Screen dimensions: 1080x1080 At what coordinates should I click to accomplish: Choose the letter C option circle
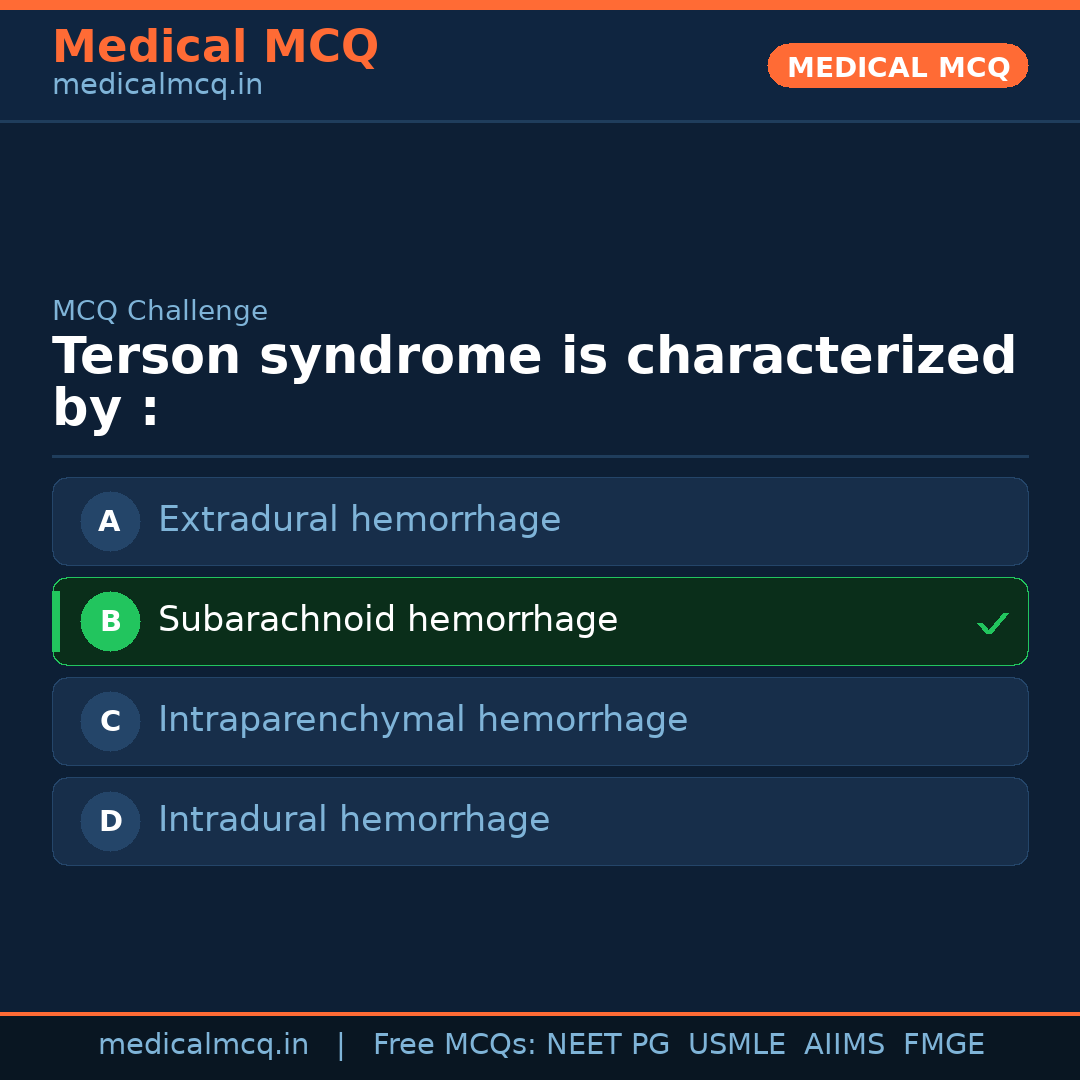point(110,721)
